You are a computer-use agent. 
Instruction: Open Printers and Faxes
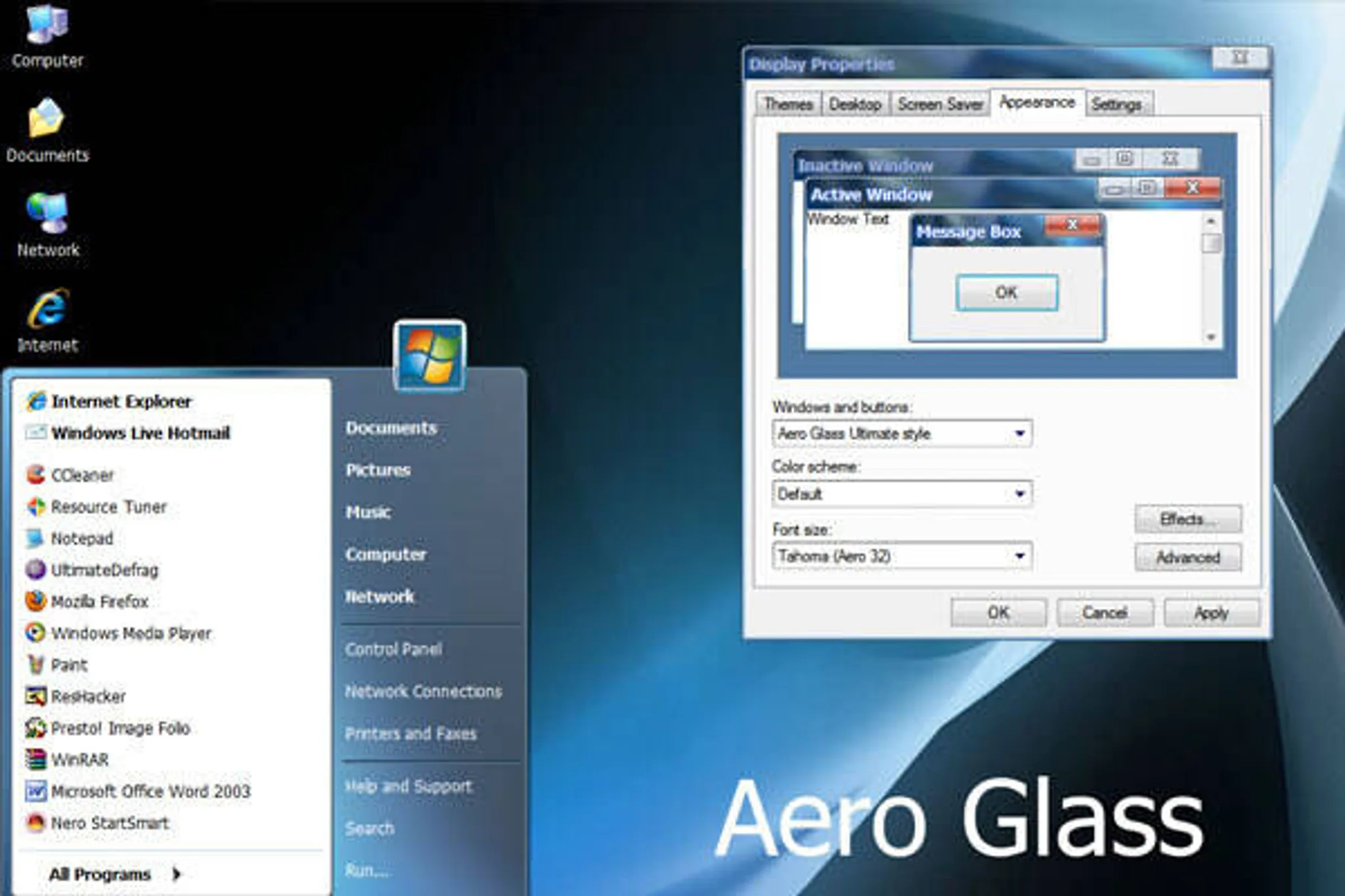[411, 733]
